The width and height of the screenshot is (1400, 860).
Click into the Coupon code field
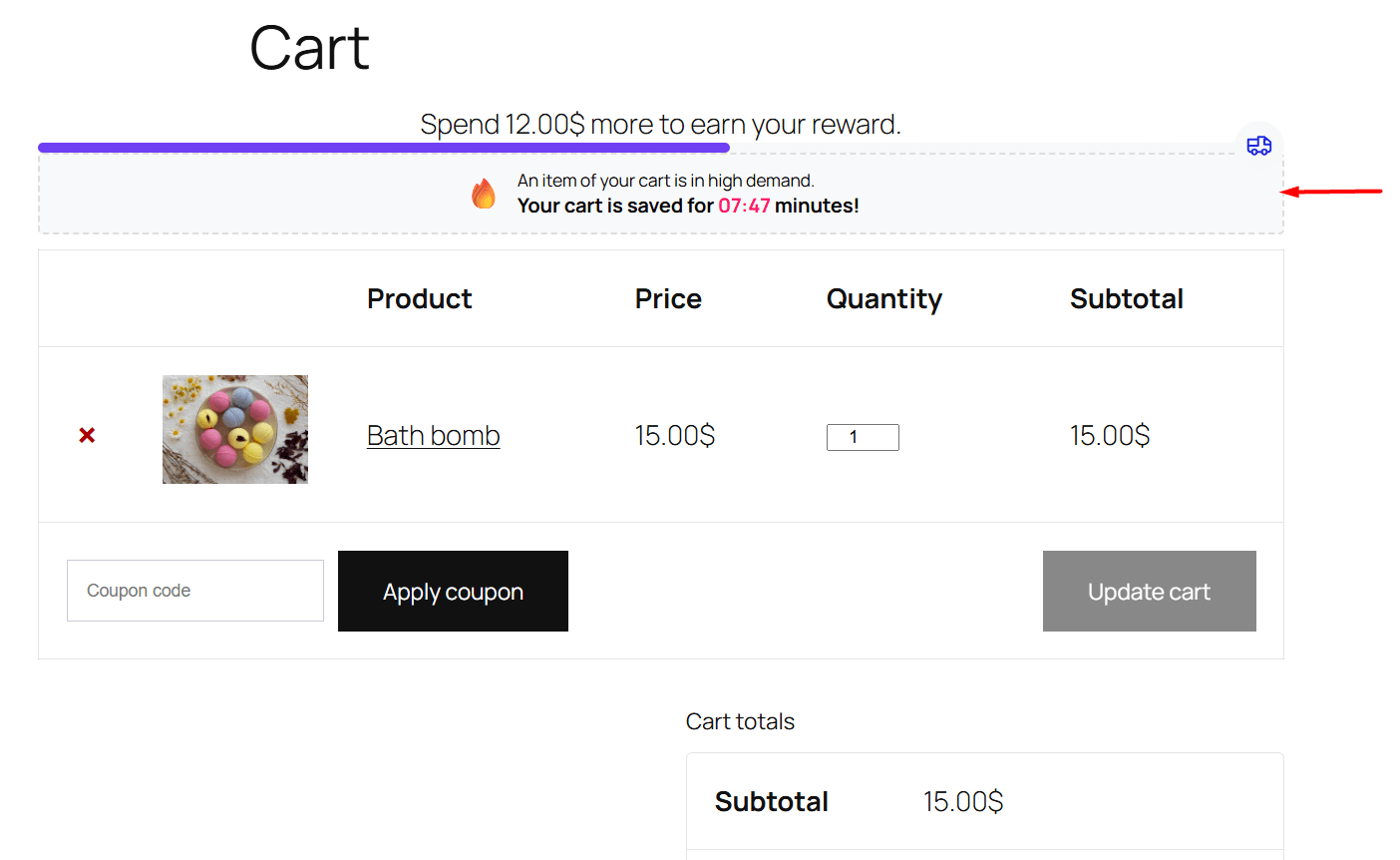tap(195, 591)
